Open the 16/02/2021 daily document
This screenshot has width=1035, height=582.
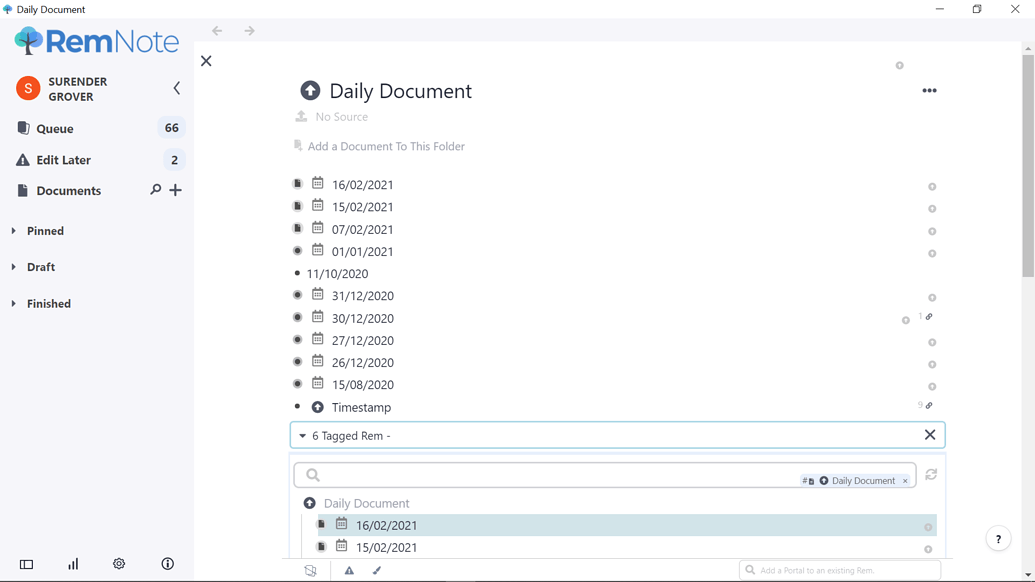click(x=362, y=185)
